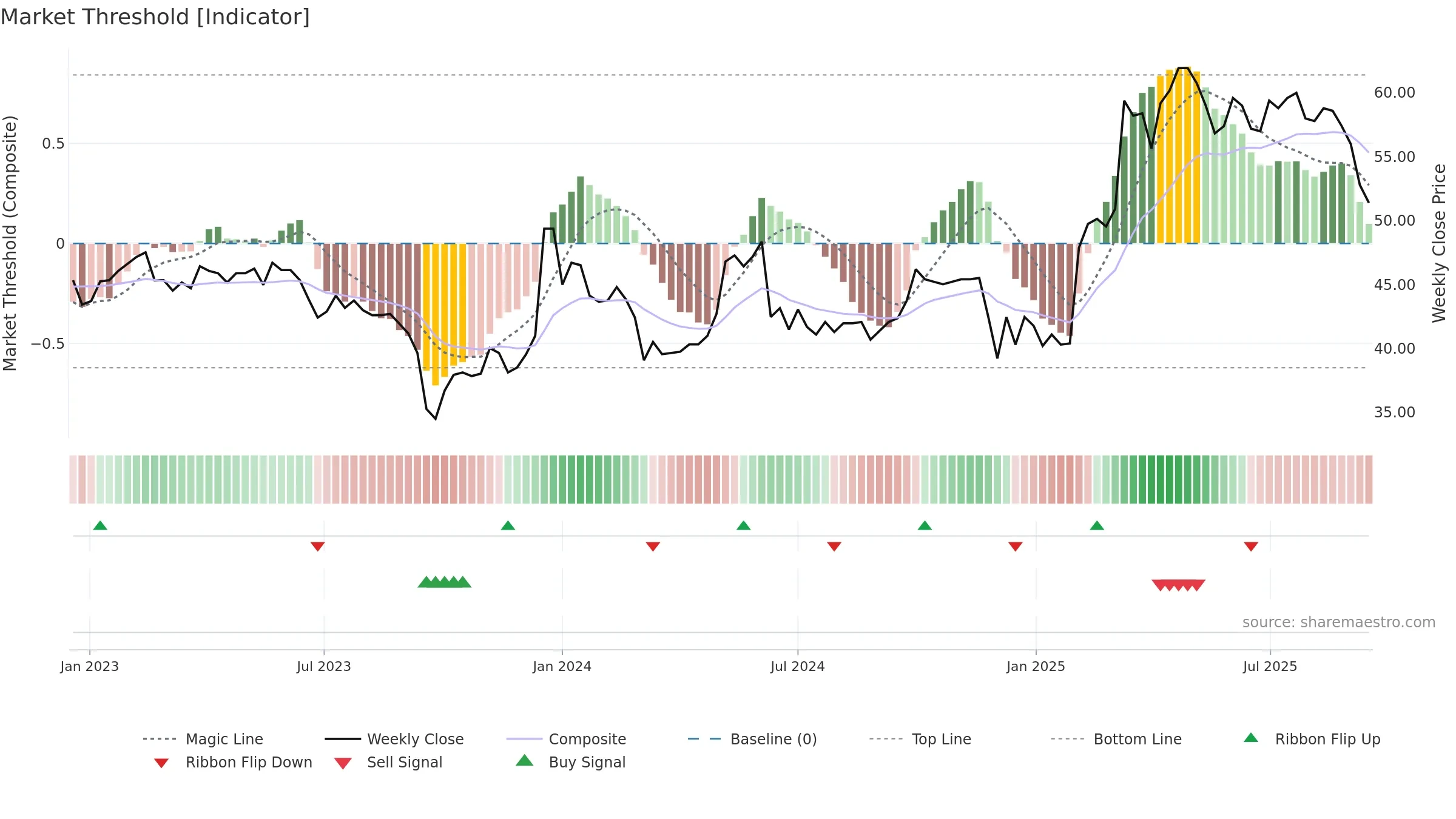Screen dimensions: 1456x819
Task: Toggle the Baseline (0) legend entry
Action: click(752, 739)
